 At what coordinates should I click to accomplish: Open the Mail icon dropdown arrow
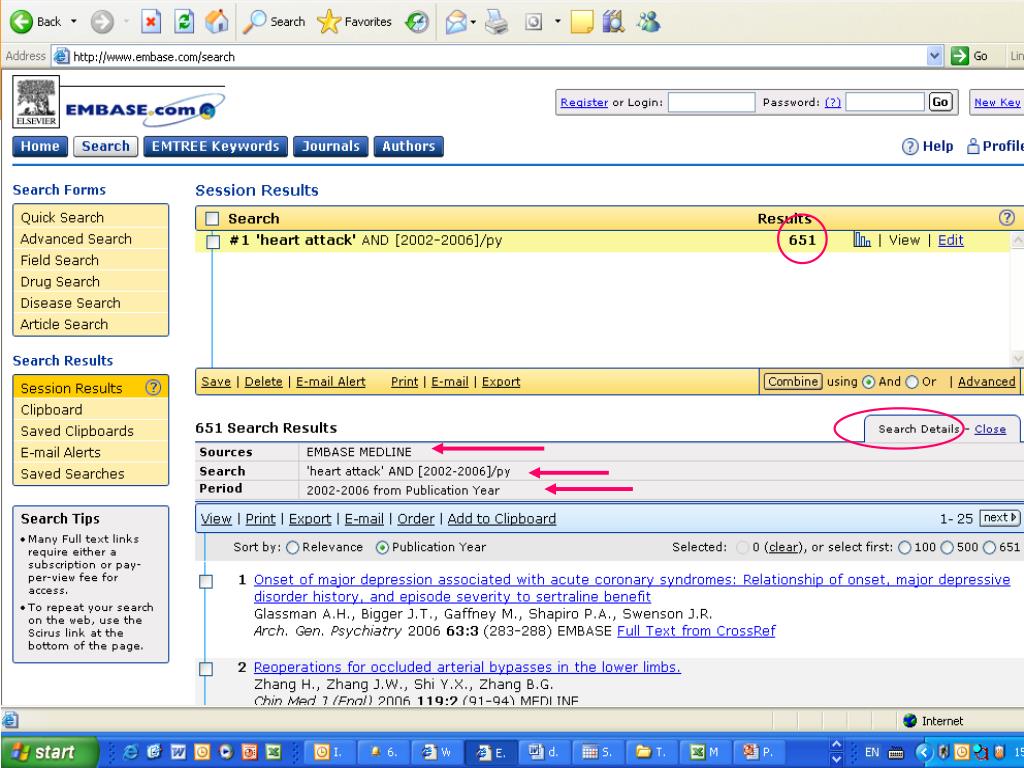click(x=473, y=22)
